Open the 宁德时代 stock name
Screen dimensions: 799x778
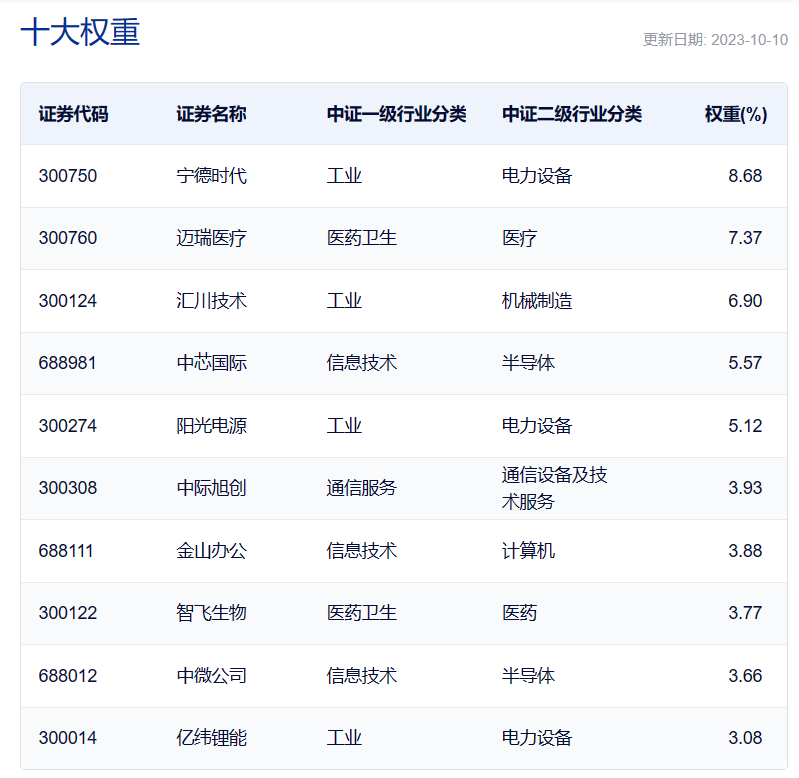pos(211,176)
